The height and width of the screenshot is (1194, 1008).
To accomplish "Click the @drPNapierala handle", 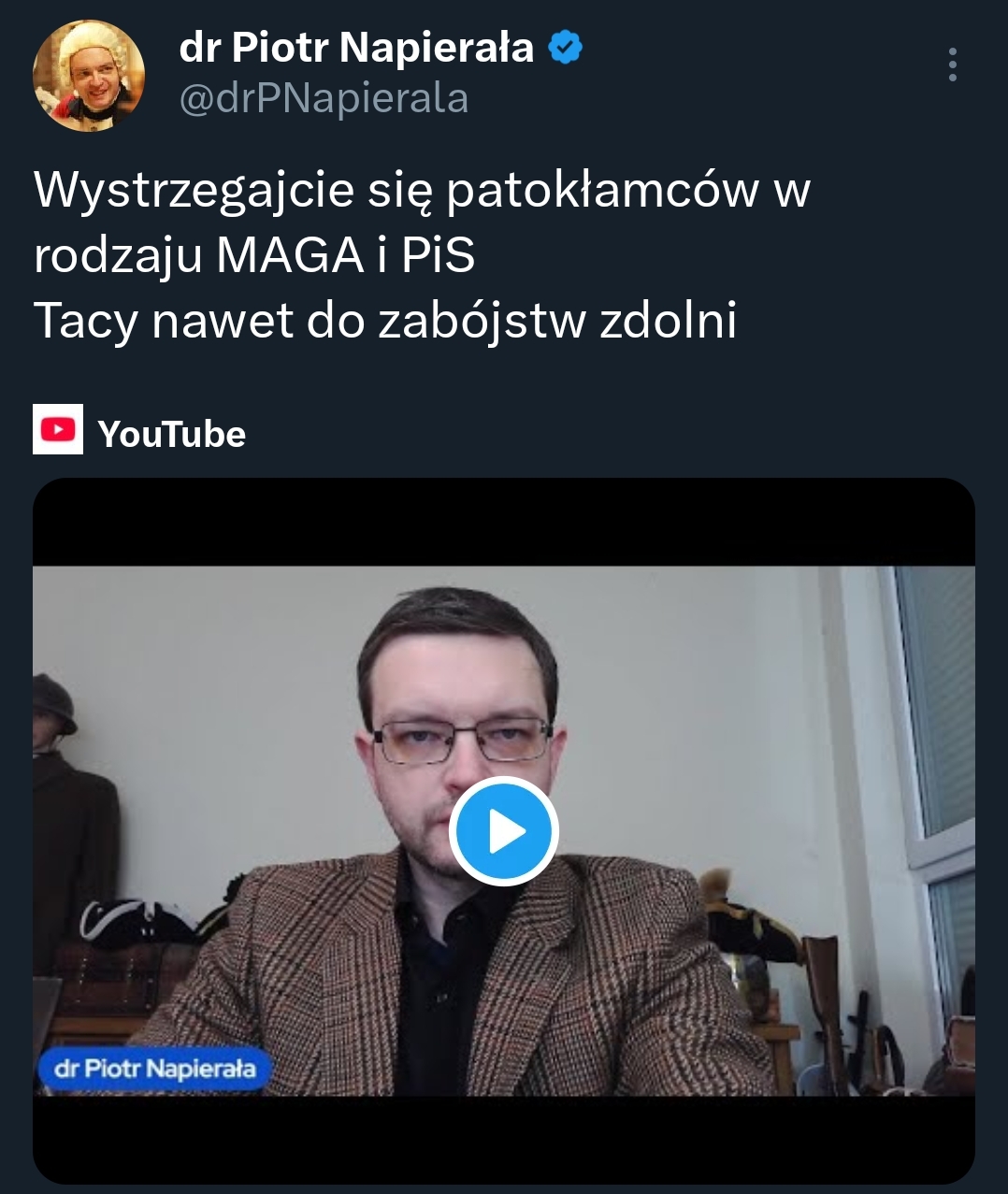I will tap(324, 98).
